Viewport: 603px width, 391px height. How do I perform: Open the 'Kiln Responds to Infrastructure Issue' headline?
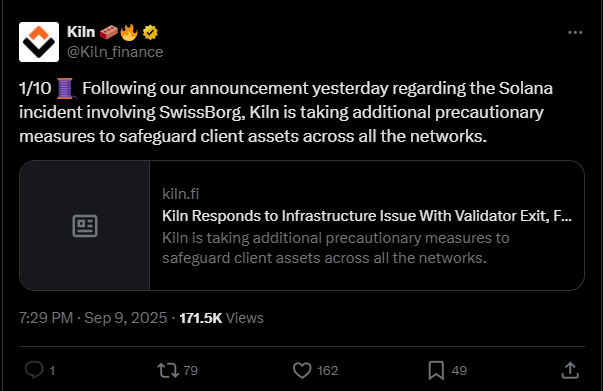point(367,216)
